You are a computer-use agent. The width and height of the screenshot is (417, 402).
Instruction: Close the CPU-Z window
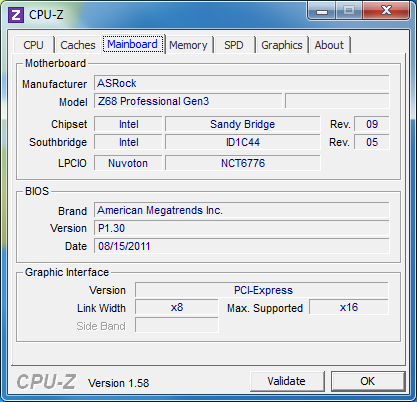(386, 11)
